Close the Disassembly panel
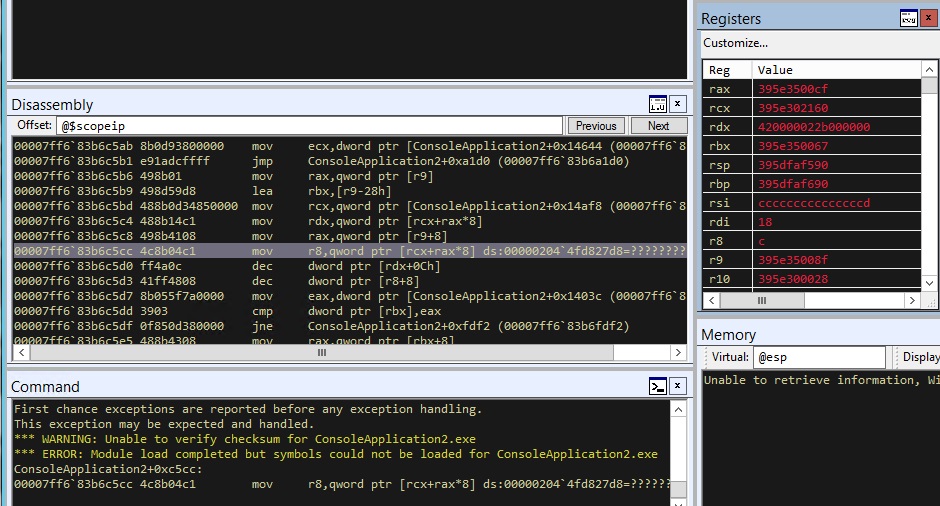 coord(677,104)
